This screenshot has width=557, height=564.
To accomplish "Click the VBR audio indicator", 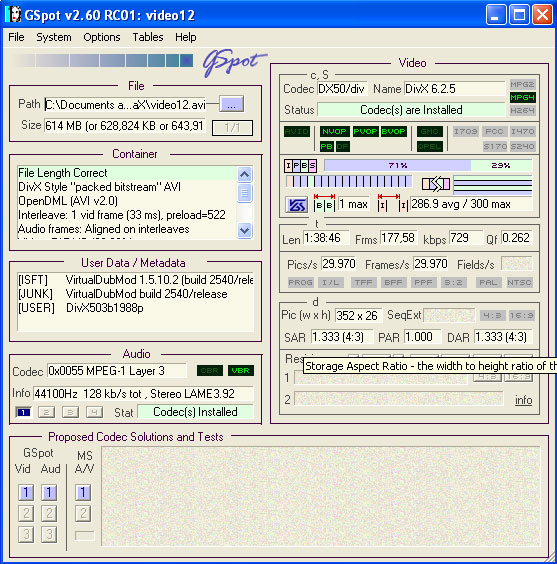I will pyautogui.click(x=241, y=370).
